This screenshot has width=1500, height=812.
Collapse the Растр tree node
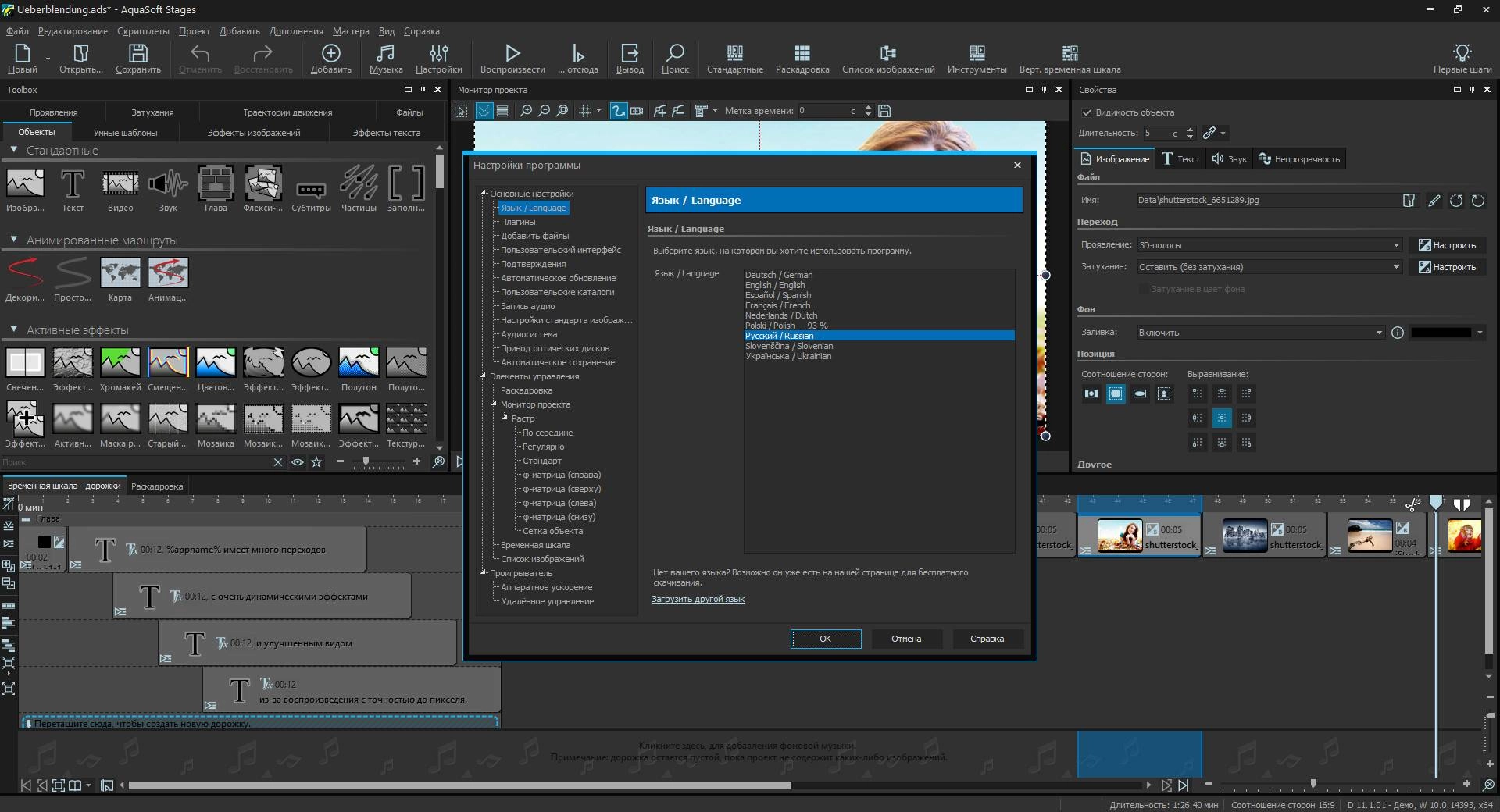[505, 418]
